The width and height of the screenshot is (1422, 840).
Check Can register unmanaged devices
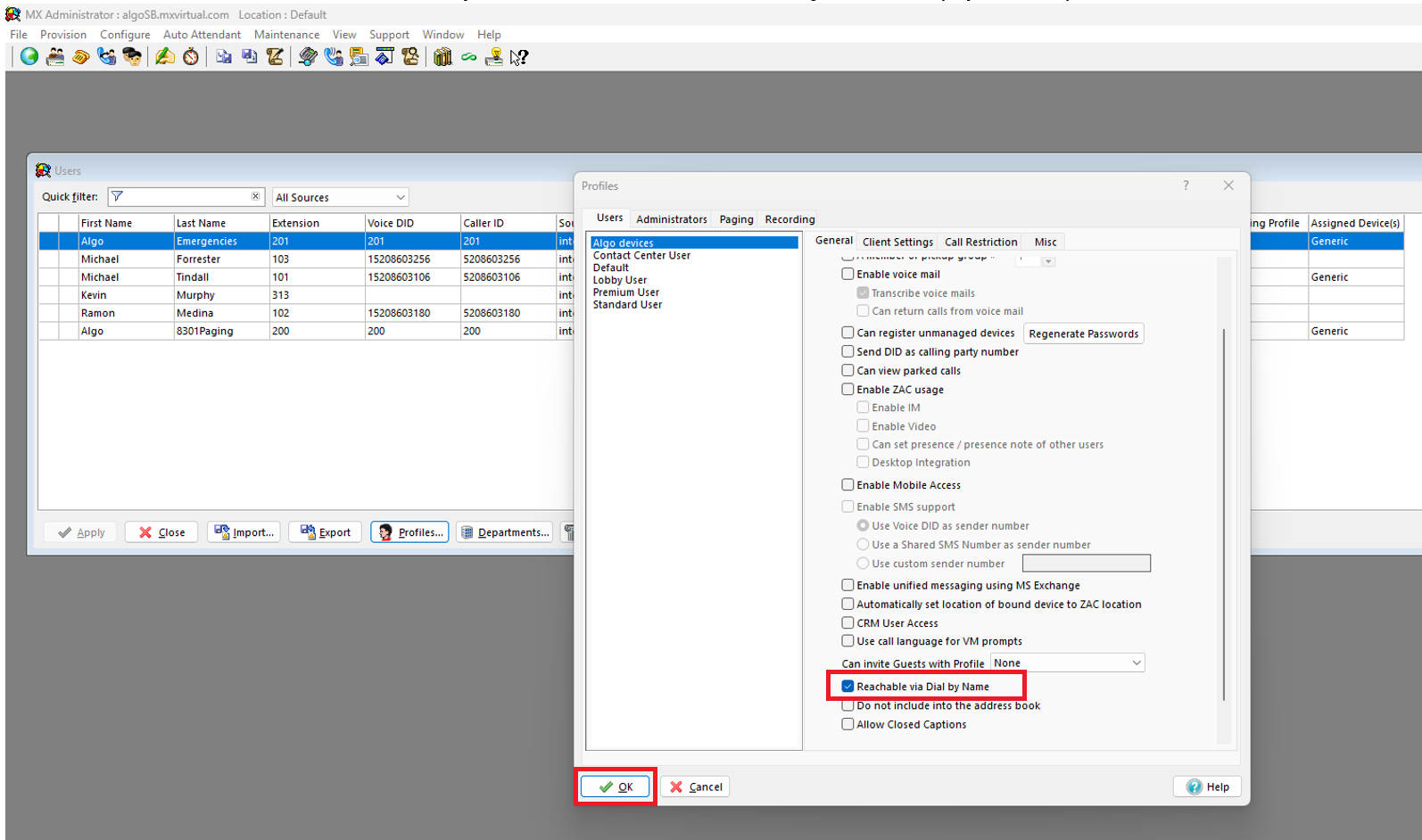[x=847, y=333]
